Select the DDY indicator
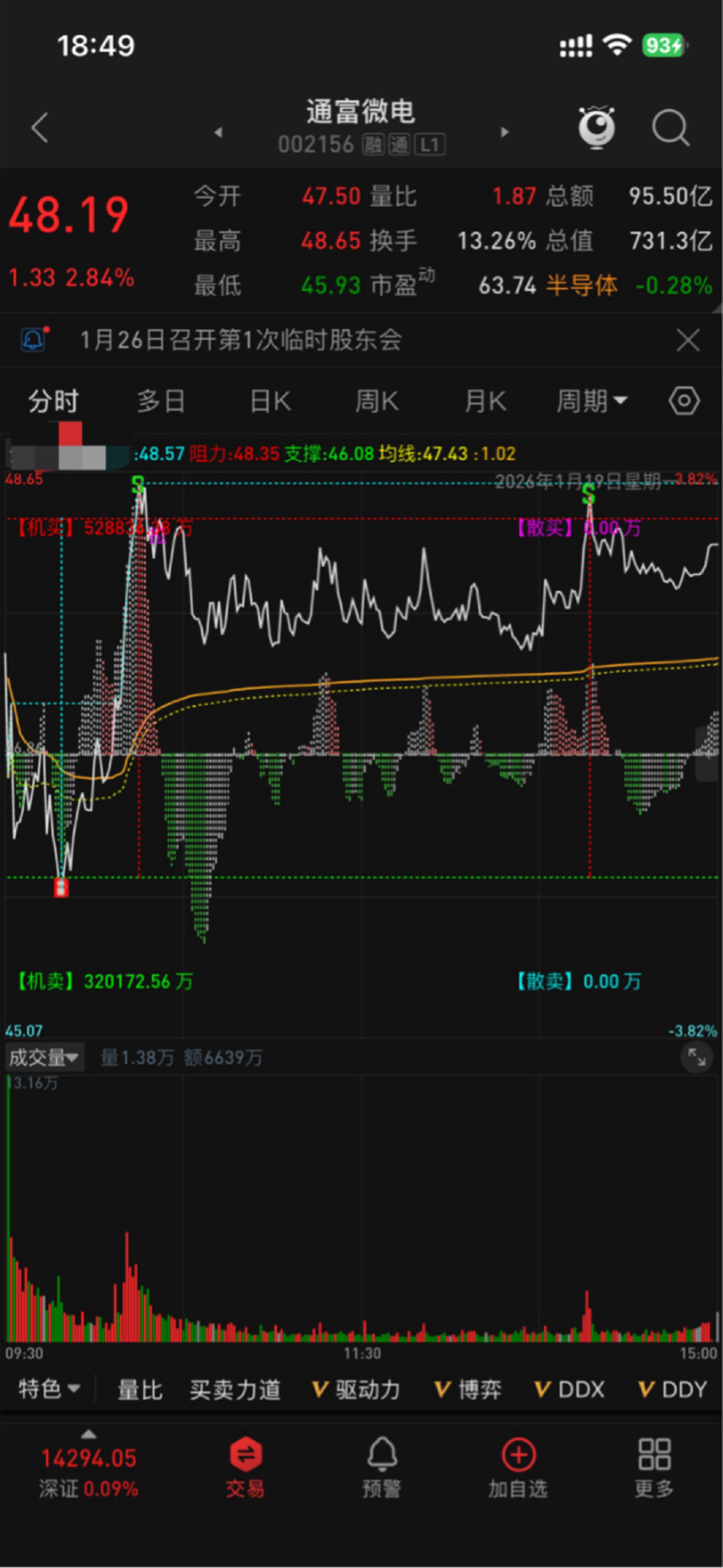This screenshot has height=1568, width=723. (672, 1389)
